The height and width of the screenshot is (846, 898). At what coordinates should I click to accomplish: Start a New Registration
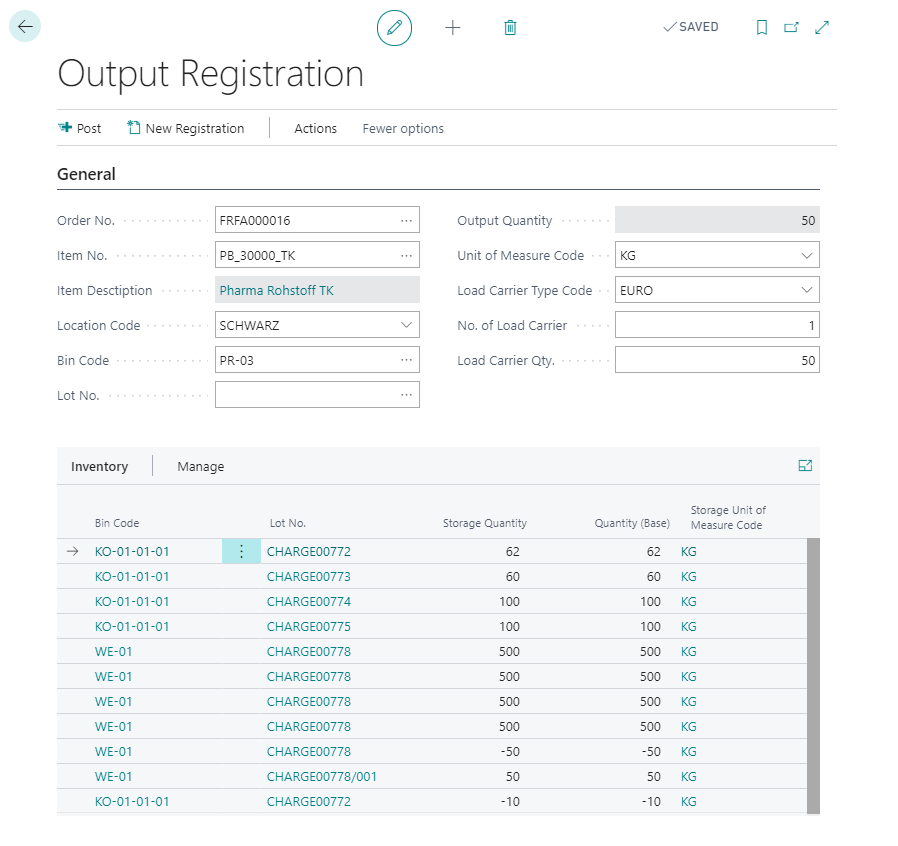[186, 128]
